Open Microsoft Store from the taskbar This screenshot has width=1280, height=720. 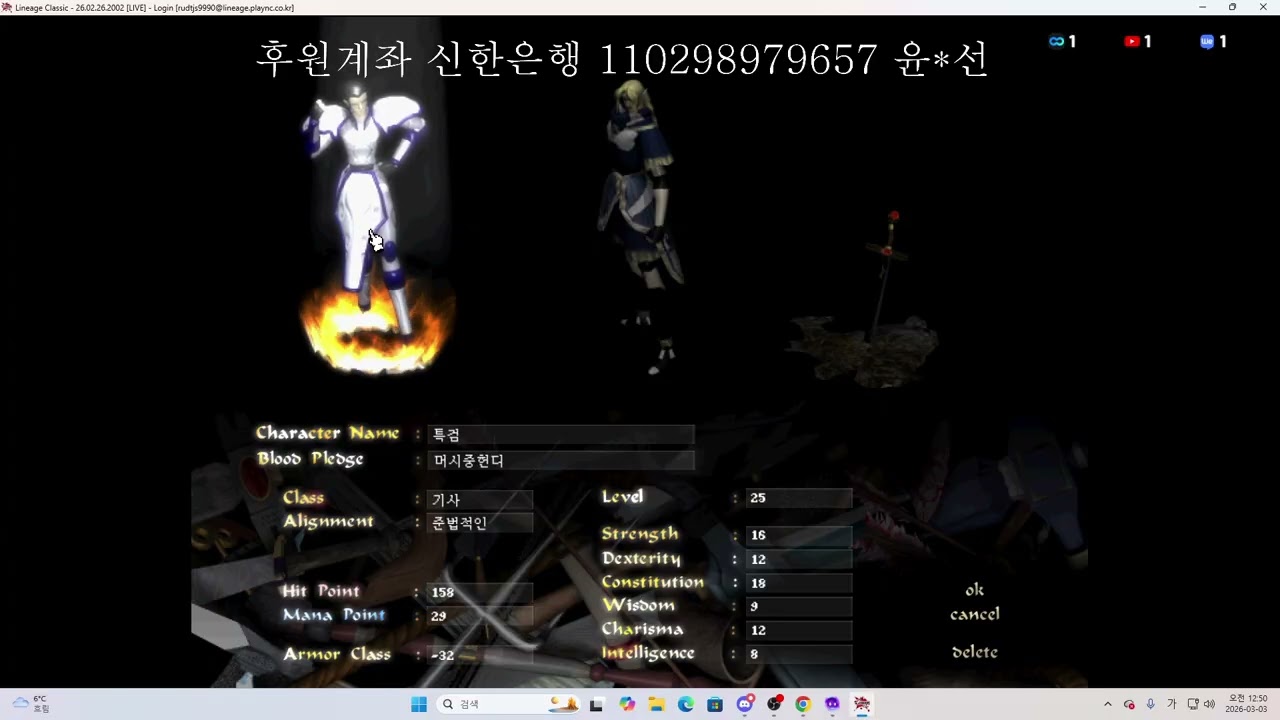click(715, 704)
